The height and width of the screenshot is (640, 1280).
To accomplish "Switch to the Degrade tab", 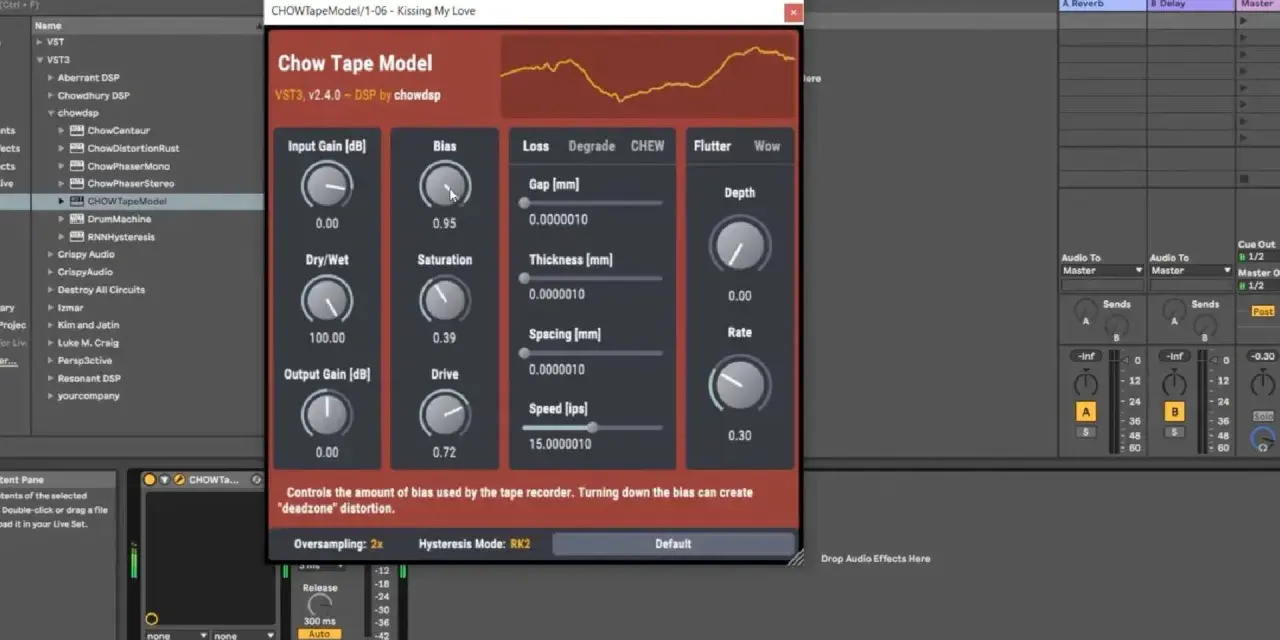I will 592,146.
